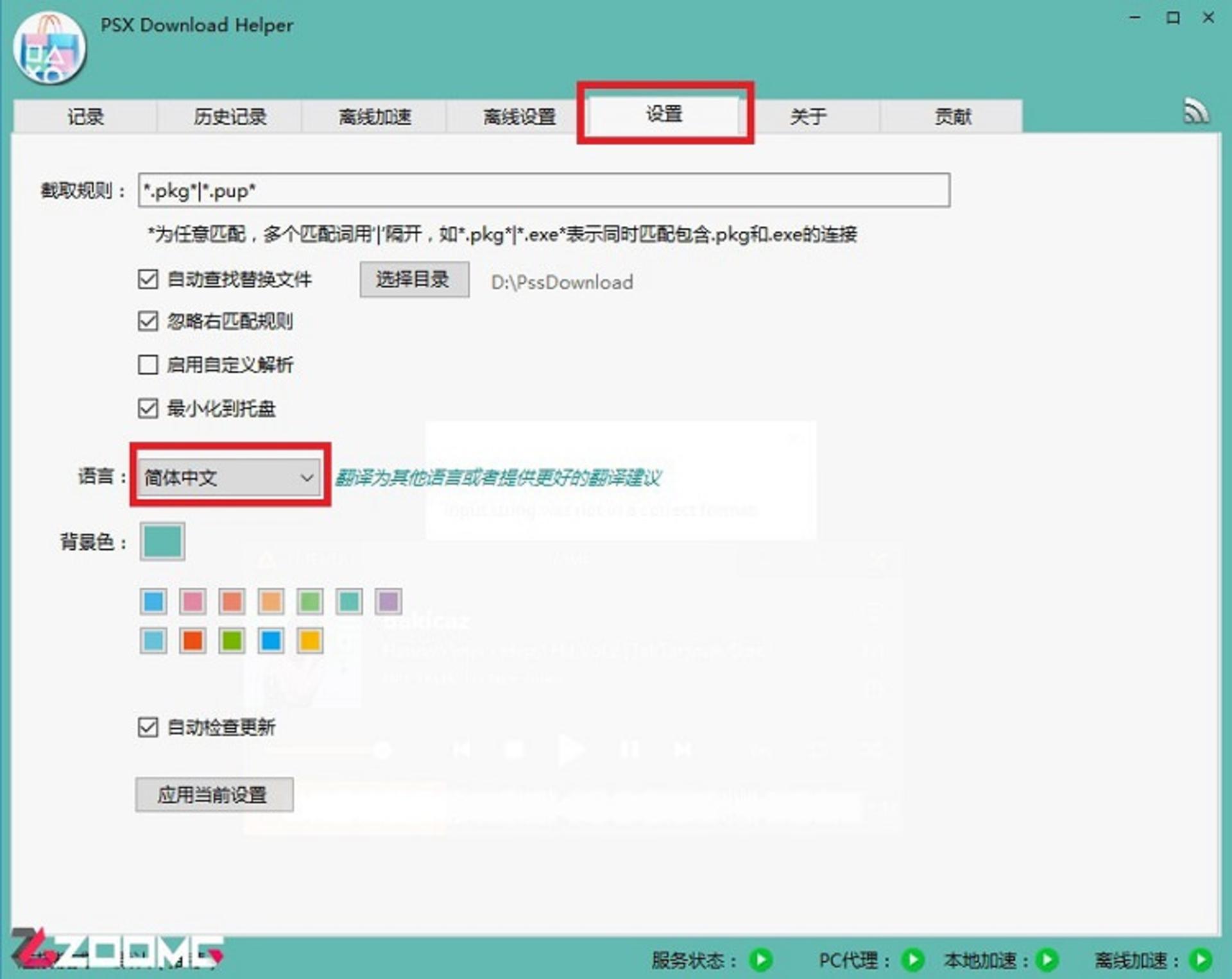
Task: Pick the salmon color swatch
Action: click(x=232, y=601)
